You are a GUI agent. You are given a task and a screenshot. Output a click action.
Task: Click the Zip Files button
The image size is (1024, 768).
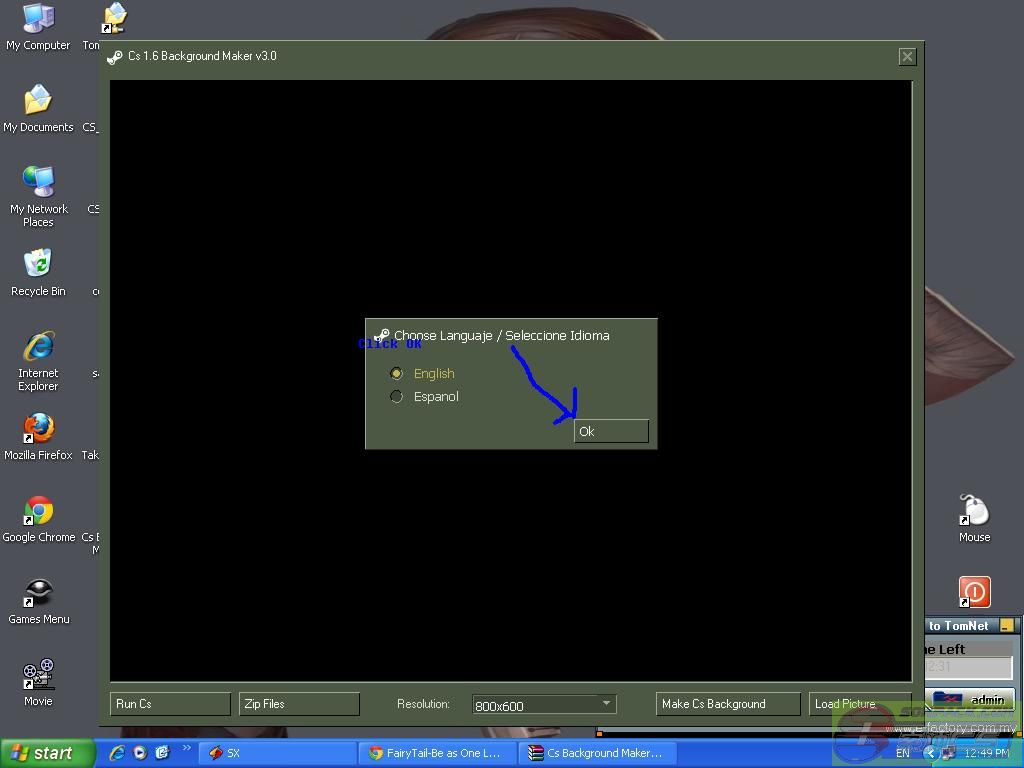(298, 704)
